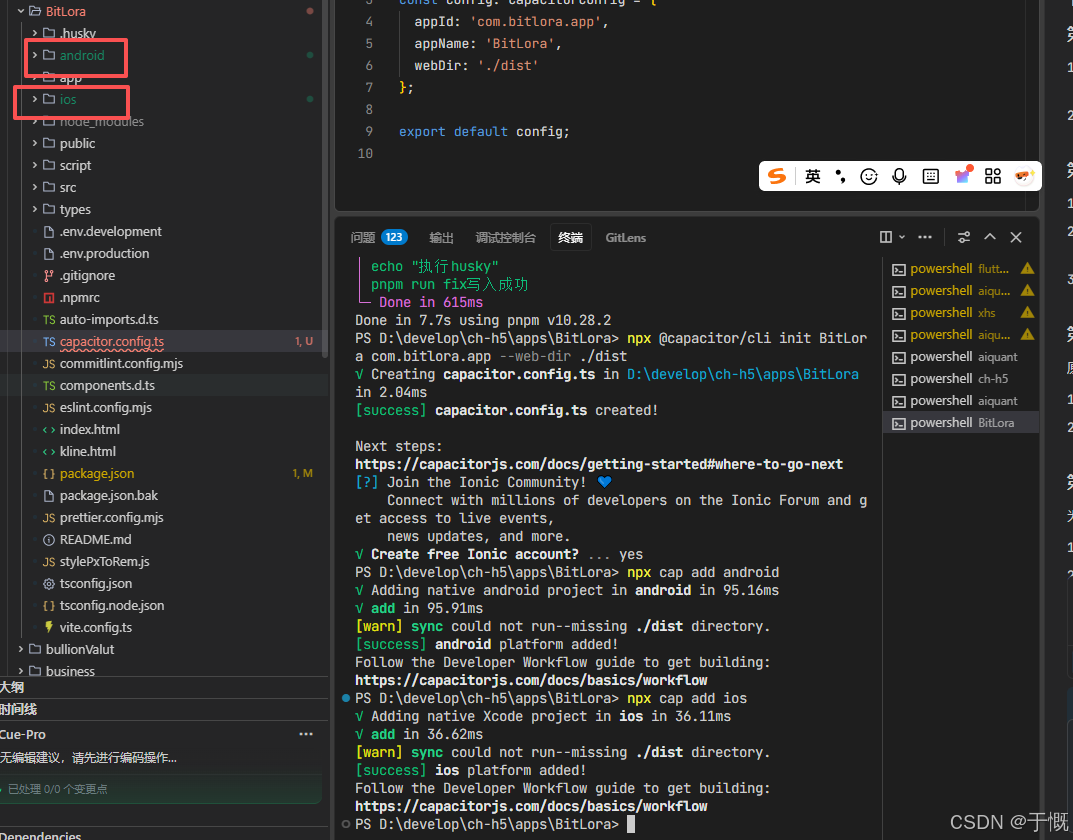Close the terminal panel
This screenshot has height=840, width=1073.
coord(1016,237)
